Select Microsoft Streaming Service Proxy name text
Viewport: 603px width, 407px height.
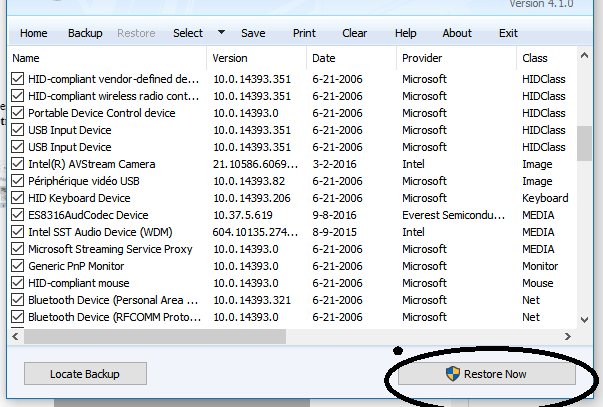point(110,249)
